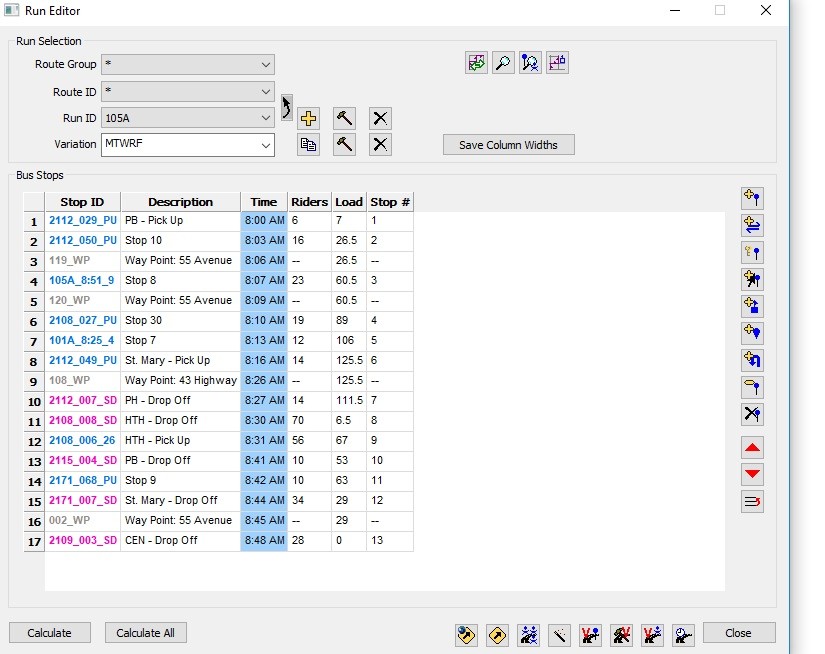This screenshot has width=825, height=654.
Task: Select stop ID 2112_050_PU
Action: (83, 240)
